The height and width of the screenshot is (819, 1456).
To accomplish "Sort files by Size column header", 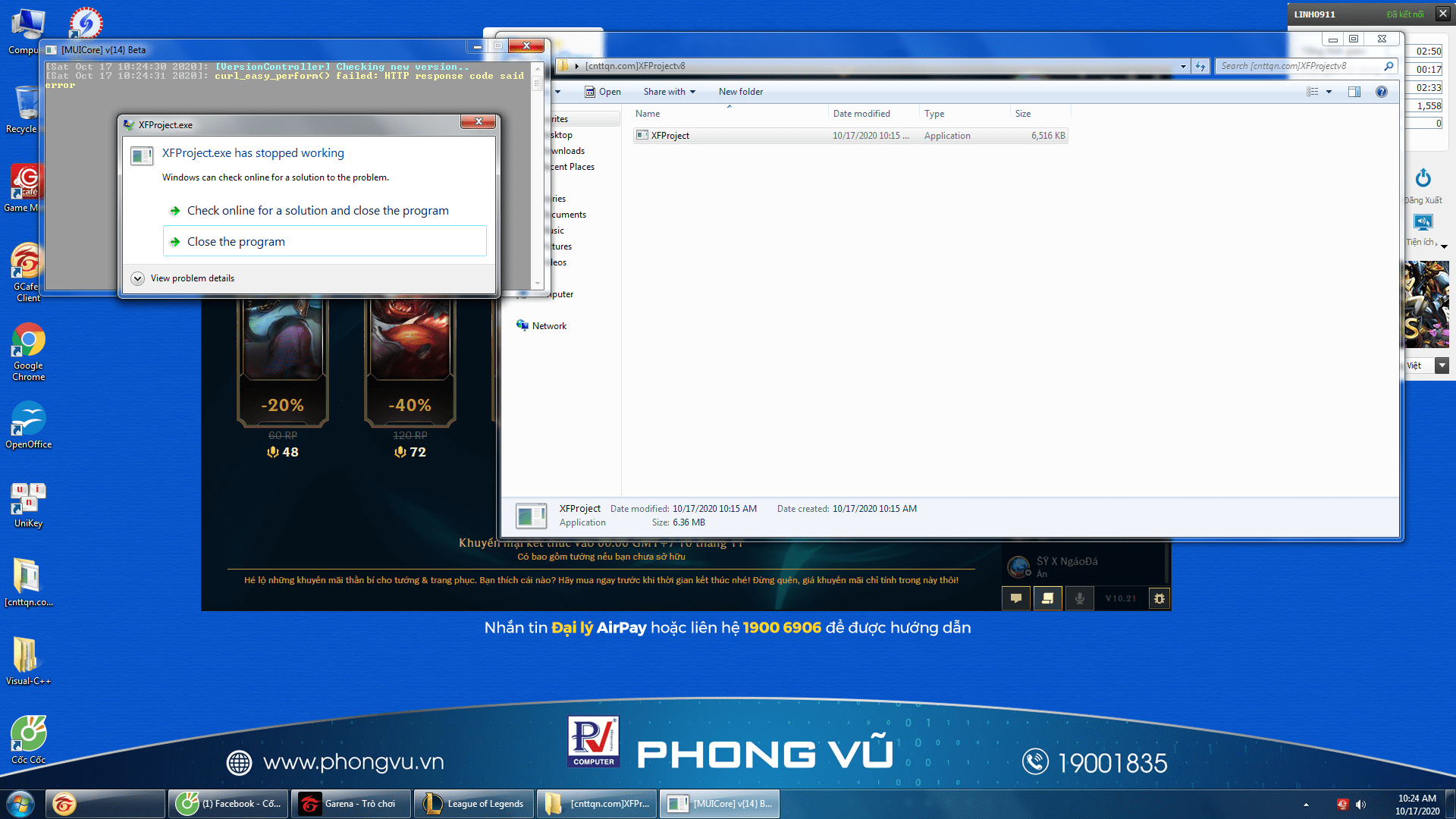I will tap(1040, 114).
